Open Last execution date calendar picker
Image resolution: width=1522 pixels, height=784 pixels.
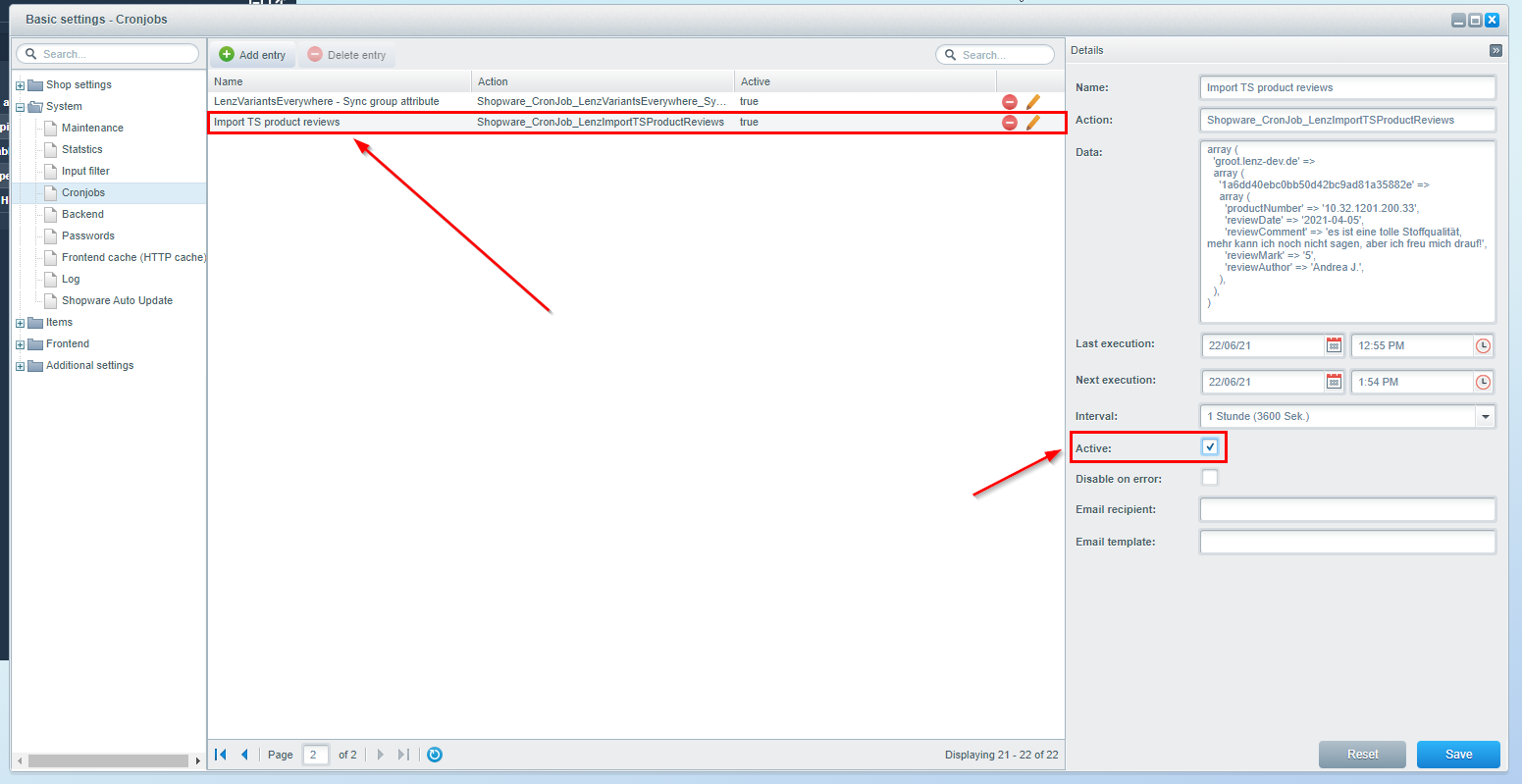(1334, 345)
